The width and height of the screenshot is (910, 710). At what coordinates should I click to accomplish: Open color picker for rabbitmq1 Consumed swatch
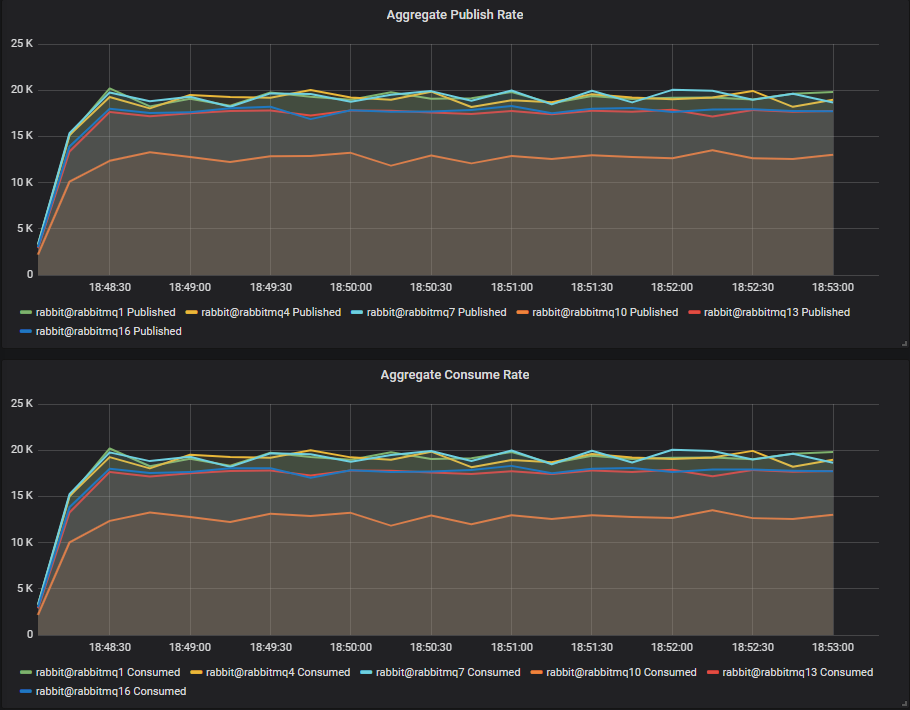tap(25, 672)
